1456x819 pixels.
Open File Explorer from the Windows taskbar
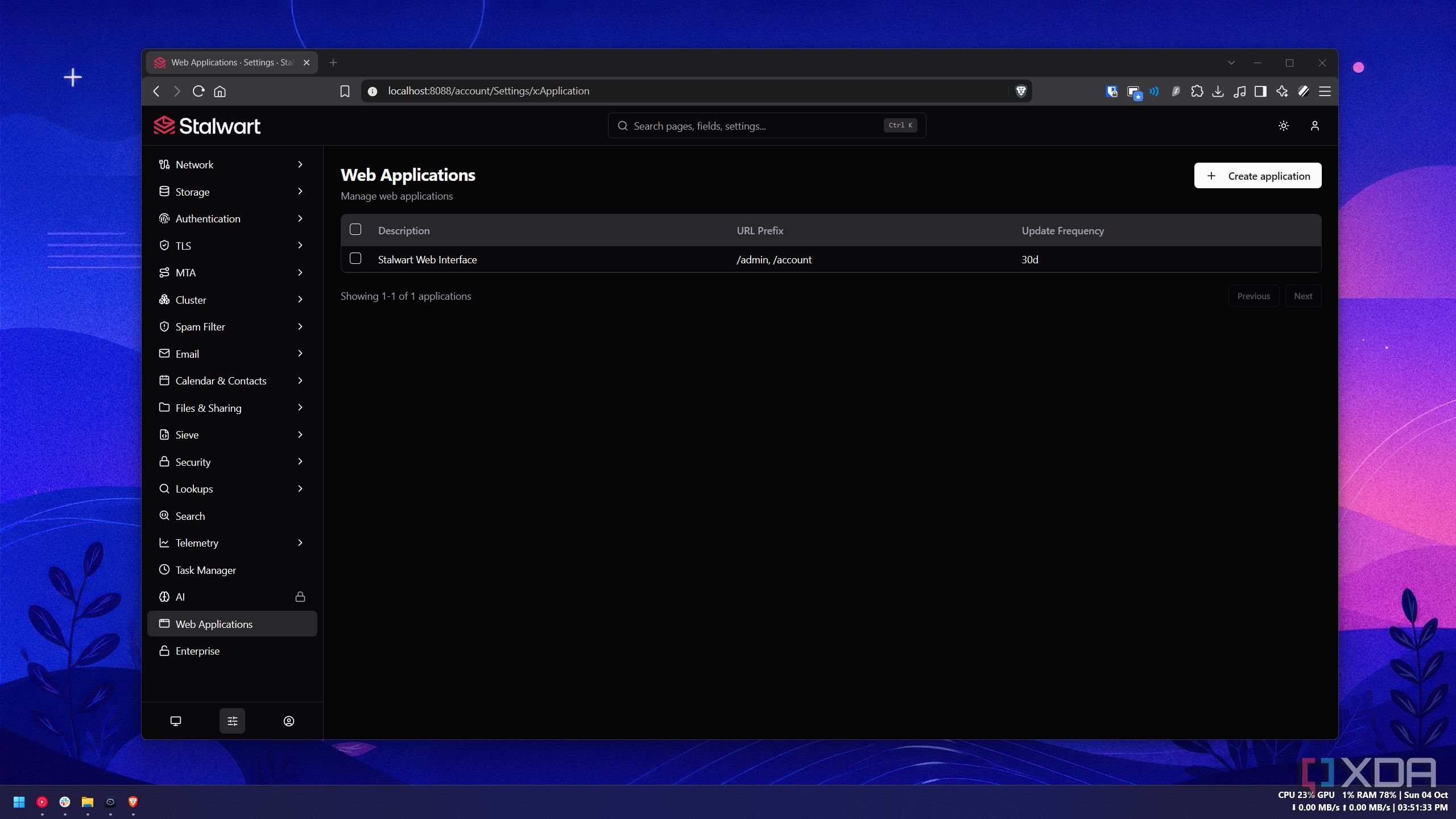pyautogui.click(x=87, y=802)
